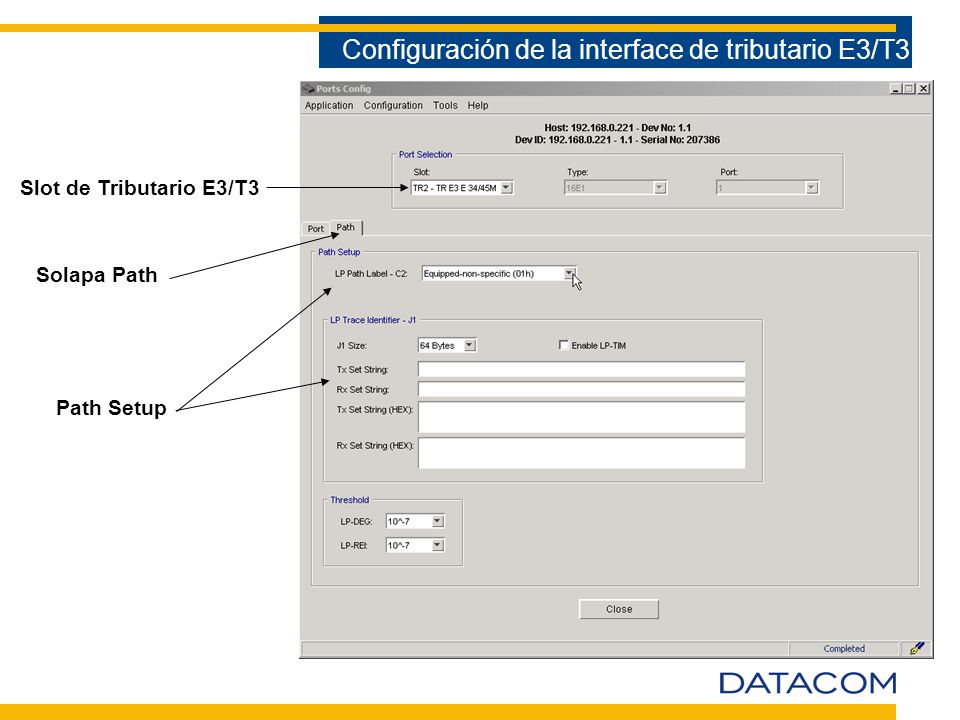Open the disabled Port dropdown

click(x=767, y=188)
